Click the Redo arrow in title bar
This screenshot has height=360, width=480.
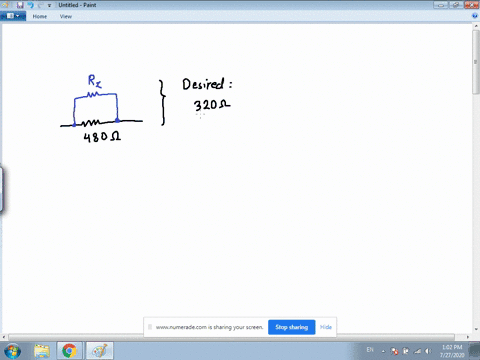pyautogui.click(x=40, y=5)
